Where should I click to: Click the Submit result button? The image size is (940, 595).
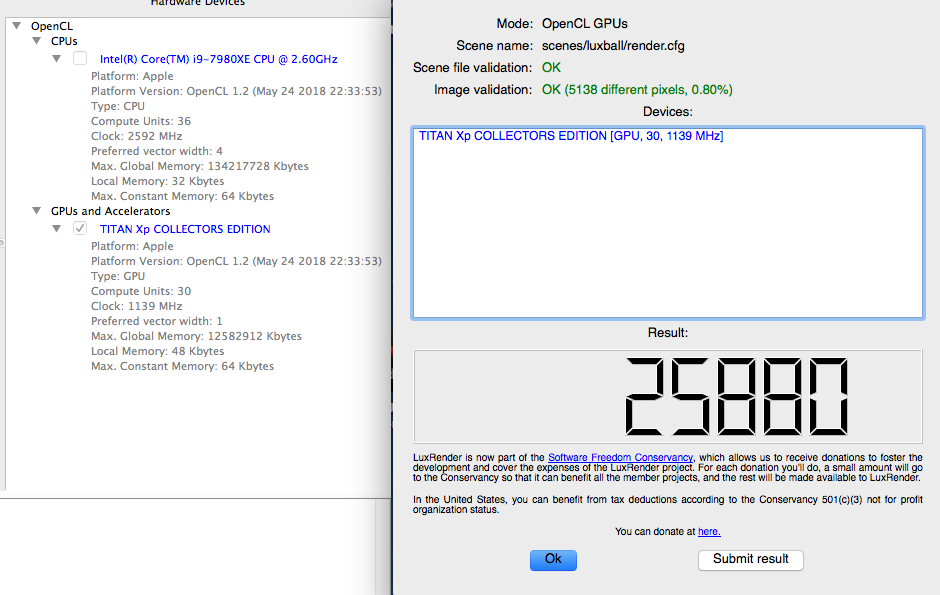[x=751, y=560]
